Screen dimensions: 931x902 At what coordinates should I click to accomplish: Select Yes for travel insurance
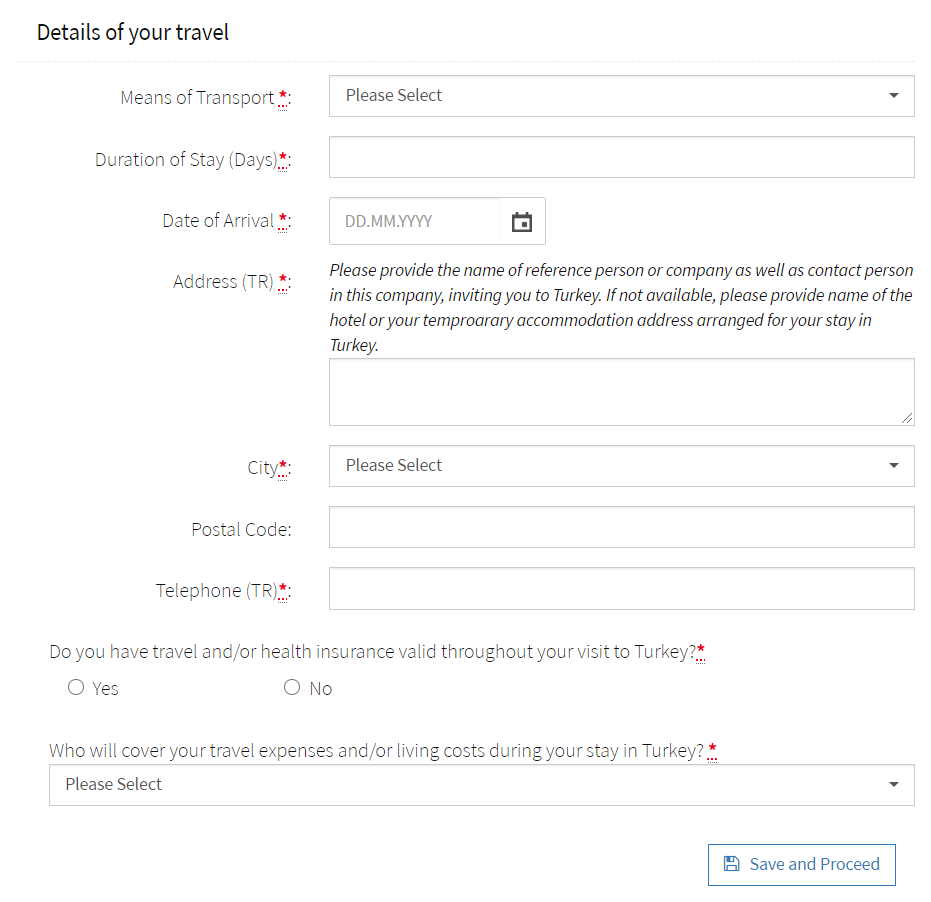(x=76, y=687)
